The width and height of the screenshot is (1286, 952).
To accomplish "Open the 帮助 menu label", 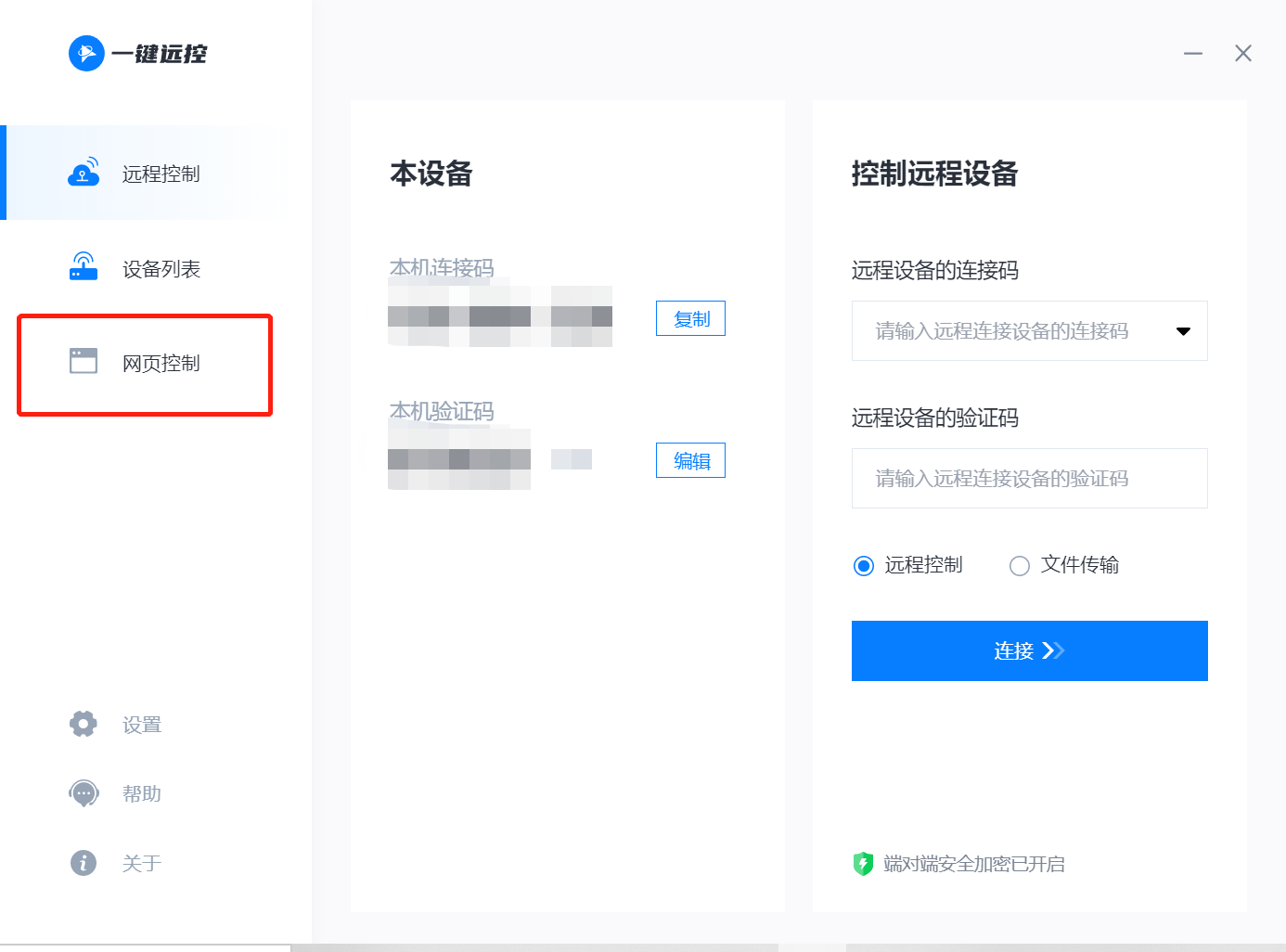I will tap(142, 793).
